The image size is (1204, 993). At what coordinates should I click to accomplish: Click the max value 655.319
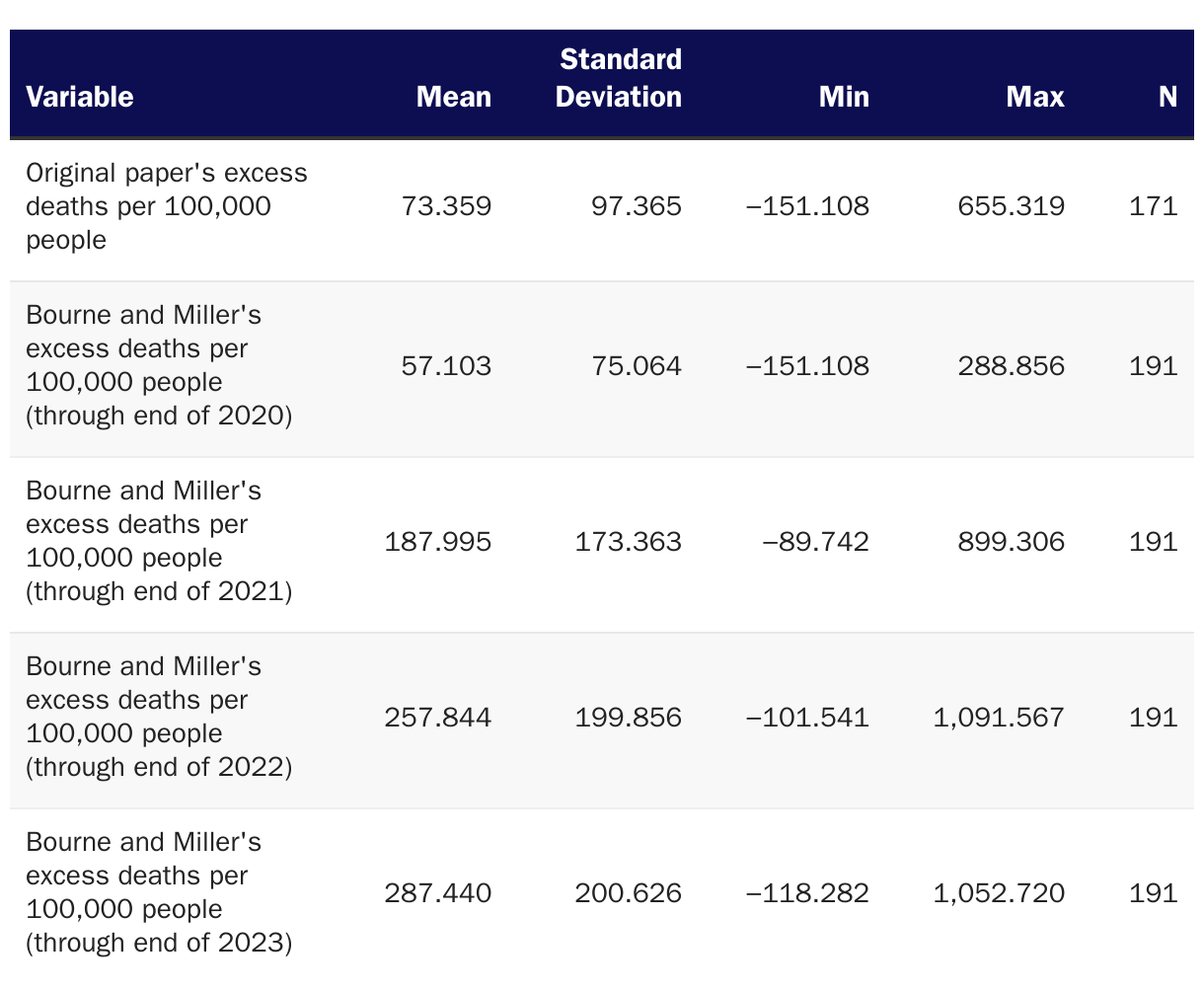tap(1012, 206)
